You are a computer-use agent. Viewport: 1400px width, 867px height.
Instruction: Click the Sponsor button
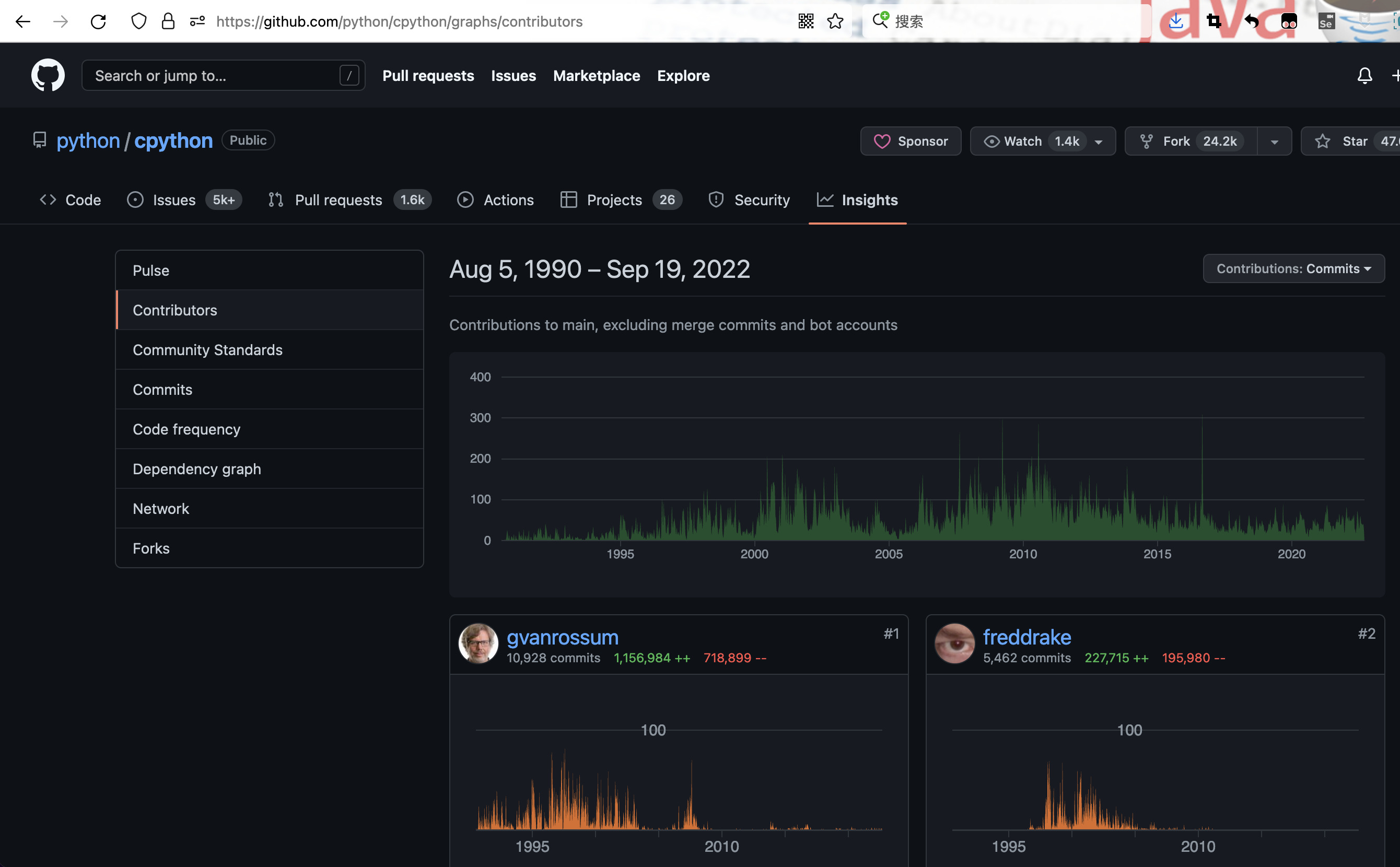point(911,141)
